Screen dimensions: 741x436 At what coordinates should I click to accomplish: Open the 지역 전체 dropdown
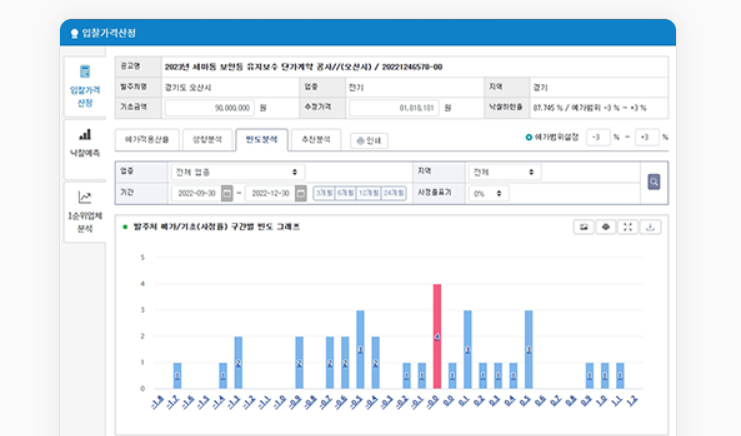[504, 172]
